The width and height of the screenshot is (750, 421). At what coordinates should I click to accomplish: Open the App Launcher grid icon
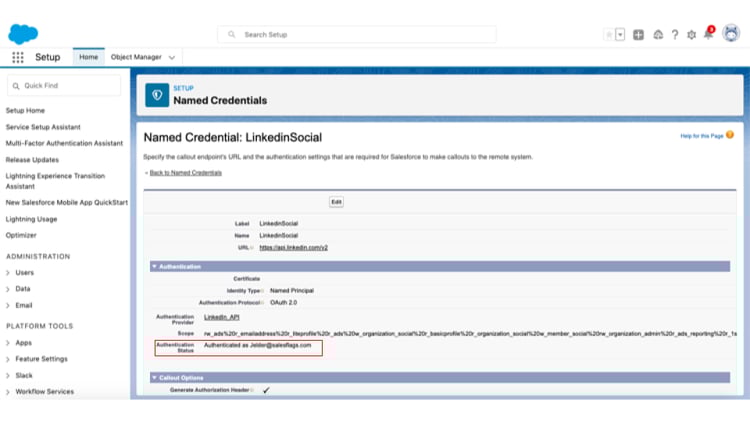coord(18,57)
